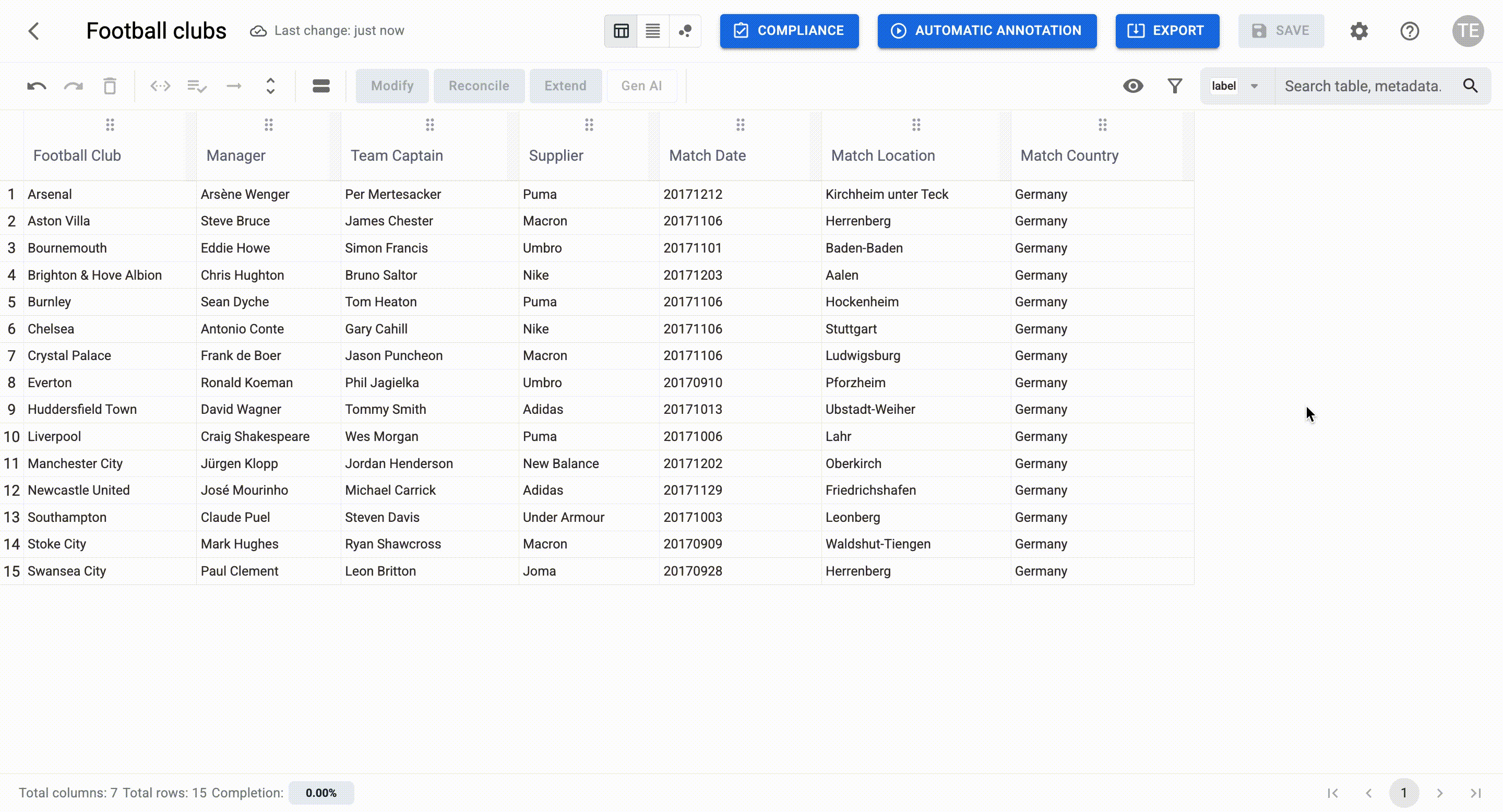1503x812 pixels.
Task: Click the redo arrow icon
Action: (74, 86)
